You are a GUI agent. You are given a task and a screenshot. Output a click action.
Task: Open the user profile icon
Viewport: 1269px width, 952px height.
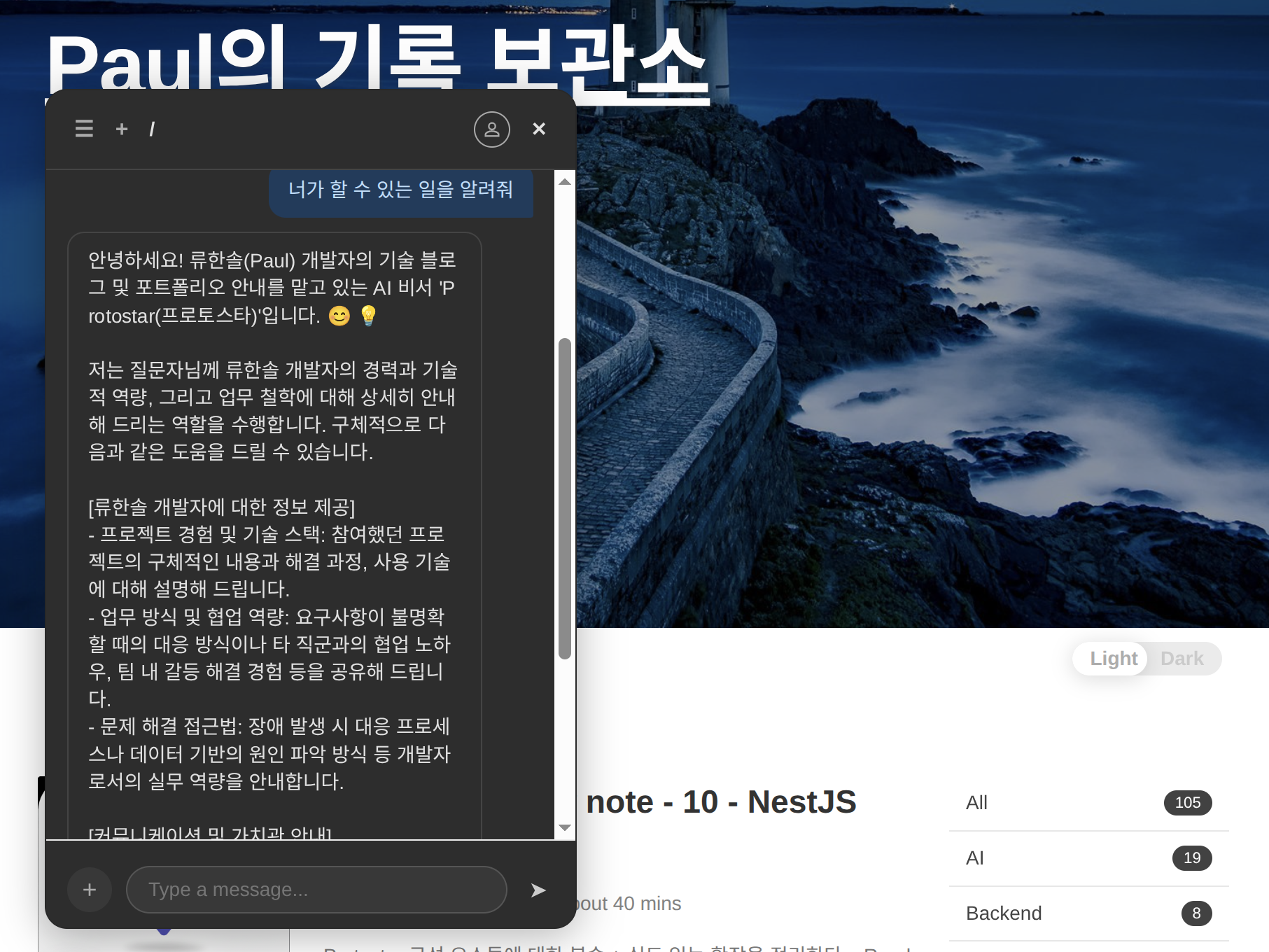(491, 129)
